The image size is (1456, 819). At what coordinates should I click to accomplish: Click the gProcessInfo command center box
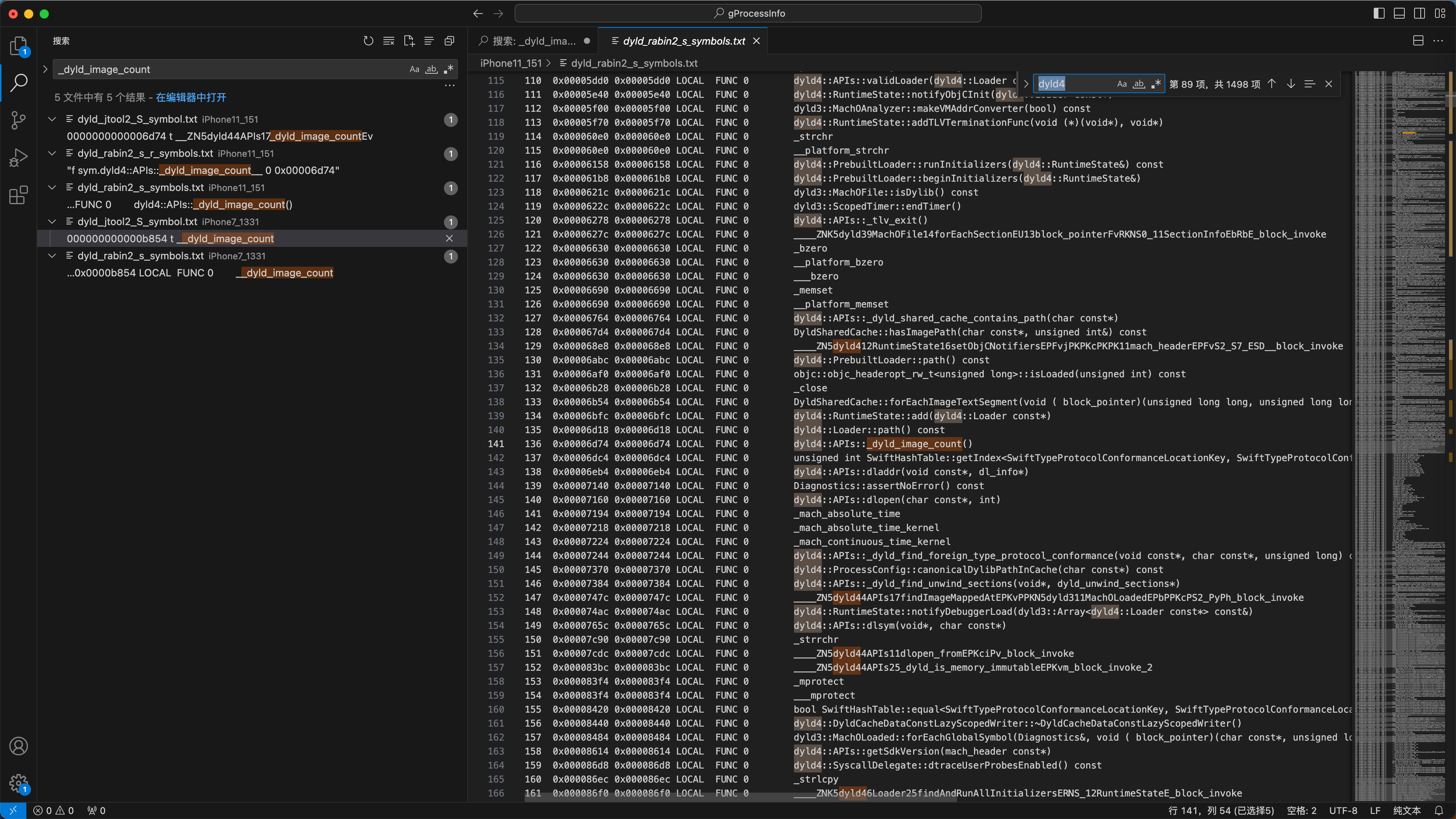click(x=748, y=14)
